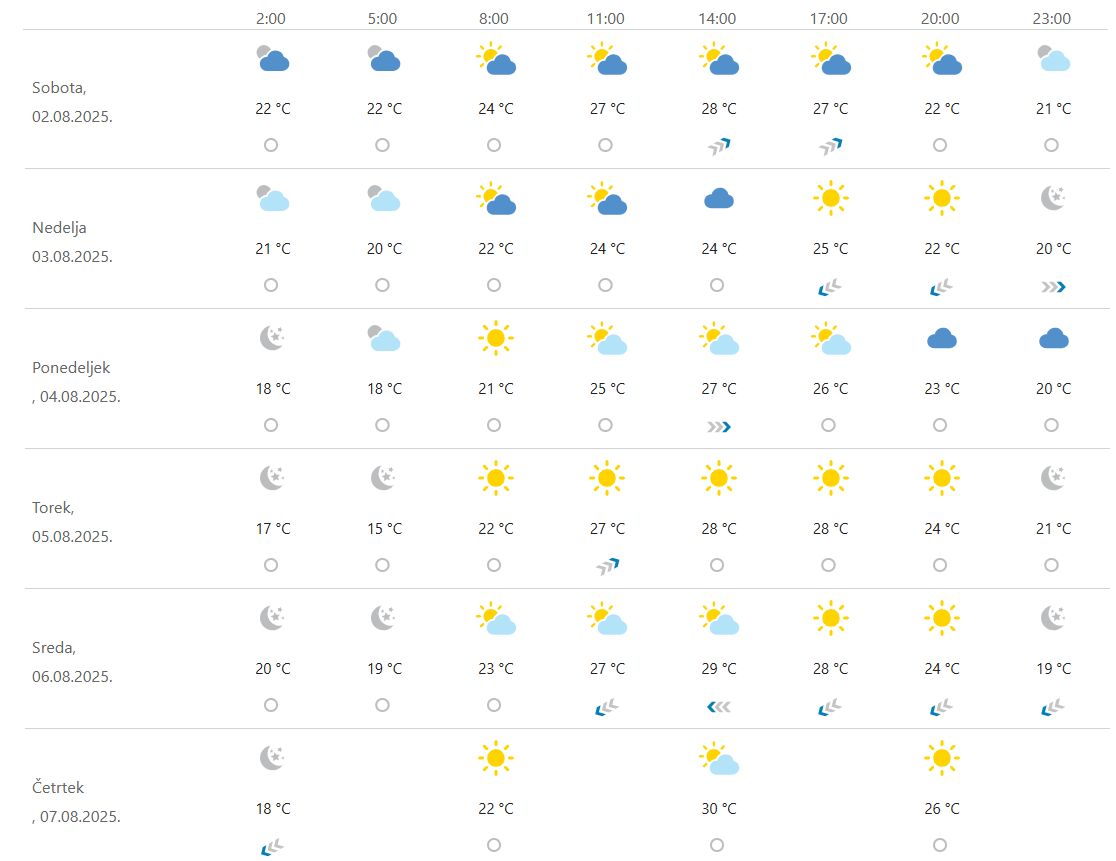Click the 30 °C temperature on Četrtek
The width and height of the screenshot is (1116, 861).
point(719,808)
